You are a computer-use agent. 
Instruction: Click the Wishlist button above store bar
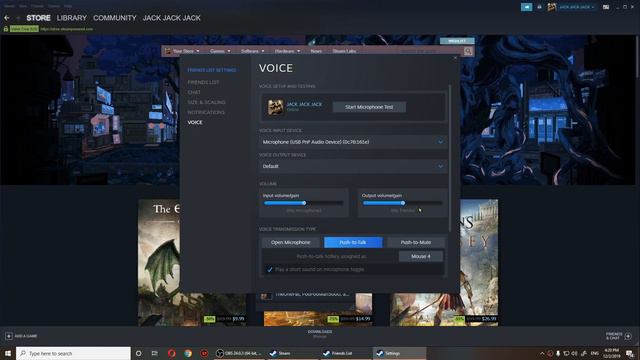pyautogui.click(x=457, y=41)
